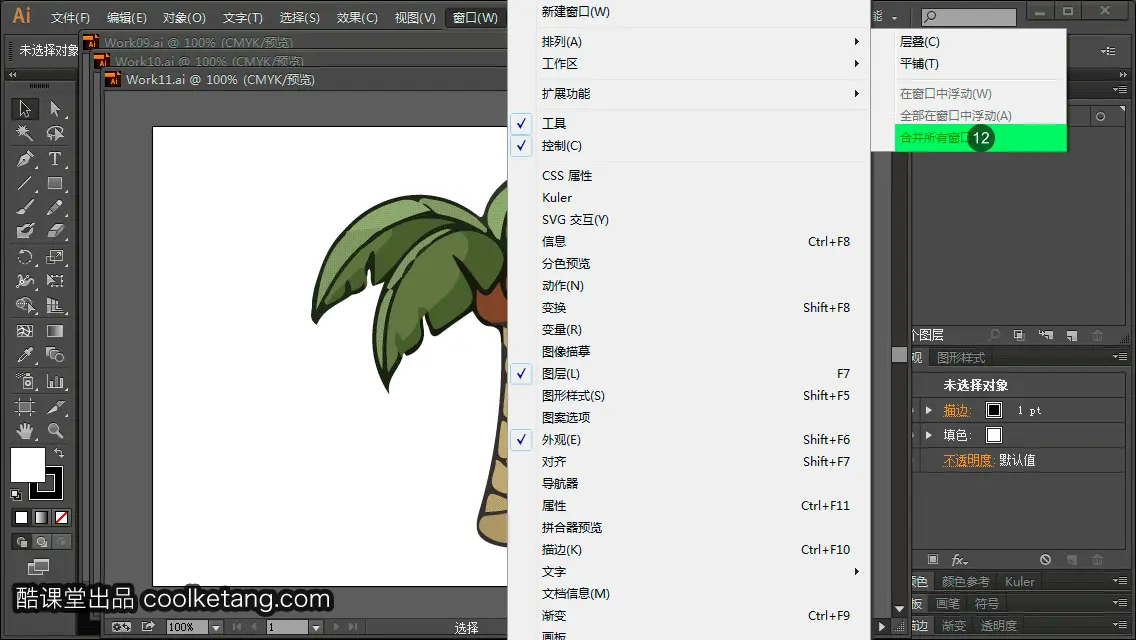Viewport: 1136px width, 640px height.
Task: Open the zoom level dropdown arrow
Action: tap(216, 627)
